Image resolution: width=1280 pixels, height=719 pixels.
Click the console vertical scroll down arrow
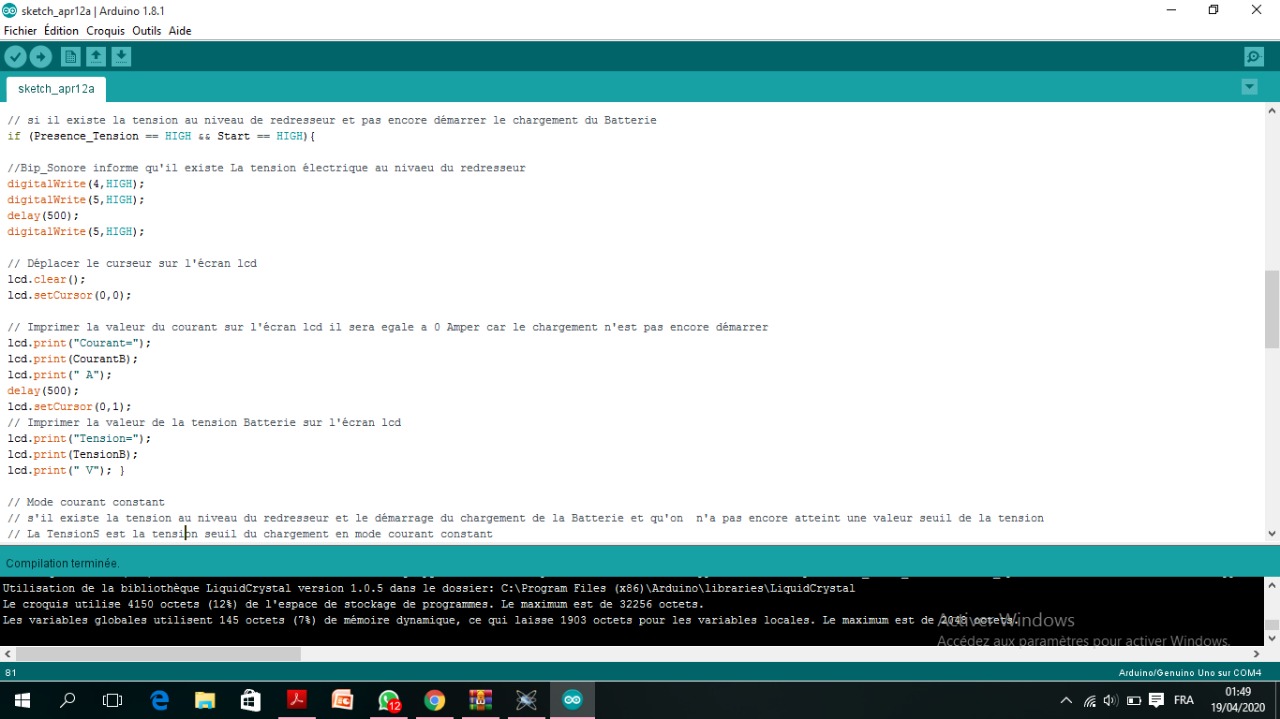(1272, 638)
